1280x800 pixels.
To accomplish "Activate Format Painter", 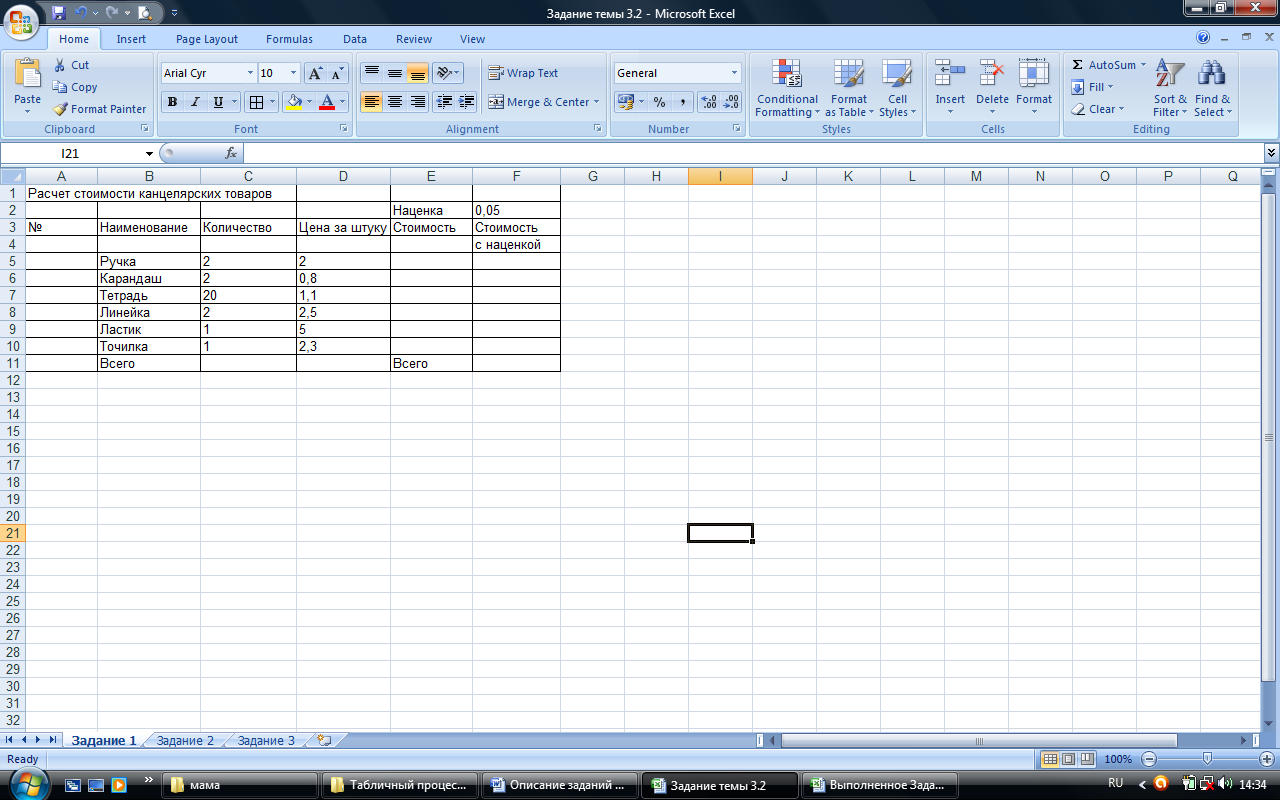I will [x=99, y=109].
